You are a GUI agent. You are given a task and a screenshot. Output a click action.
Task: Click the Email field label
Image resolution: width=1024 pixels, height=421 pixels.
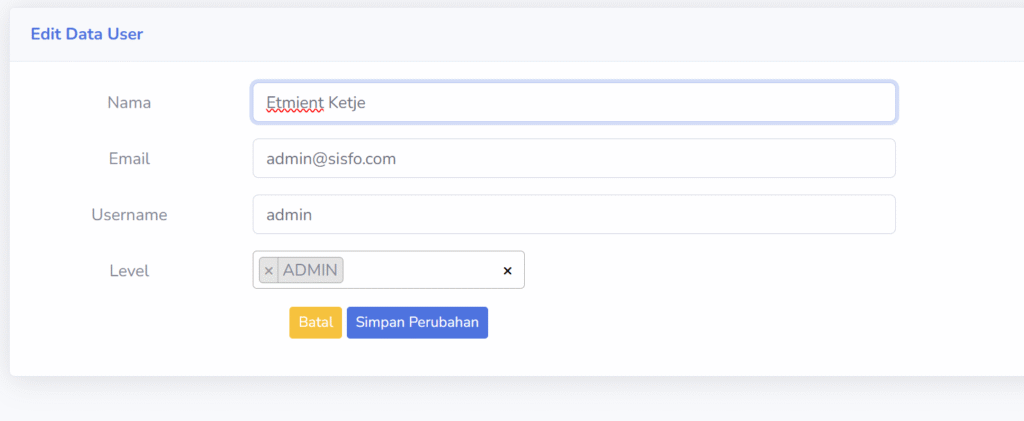click(129, 158)
